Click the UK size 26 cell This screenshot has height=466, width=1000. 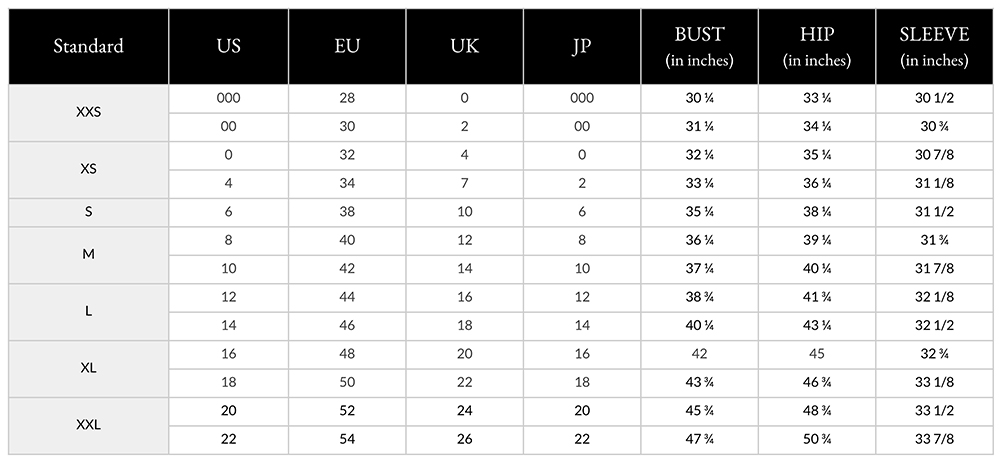(x=465, y=439)
